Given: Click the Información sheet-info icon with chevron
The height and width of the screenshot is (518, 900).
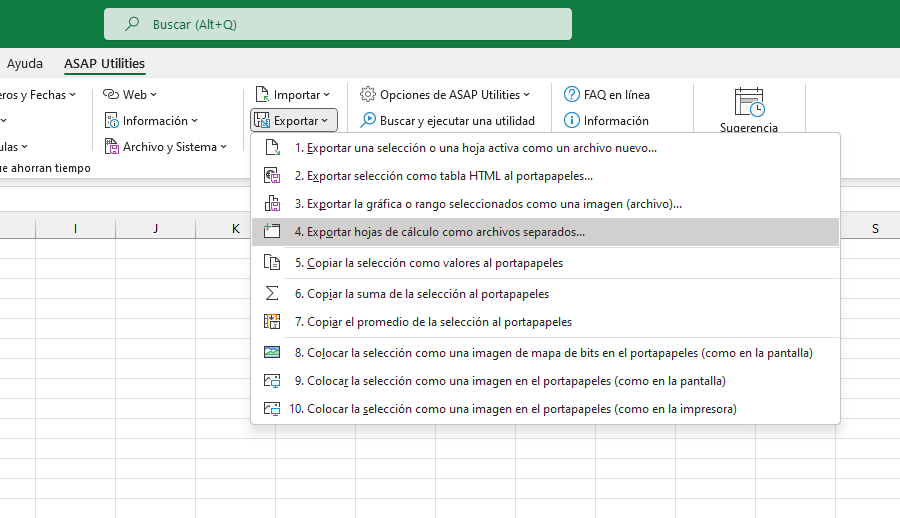Looking at the screenshot, I should [x=111, y=121].
